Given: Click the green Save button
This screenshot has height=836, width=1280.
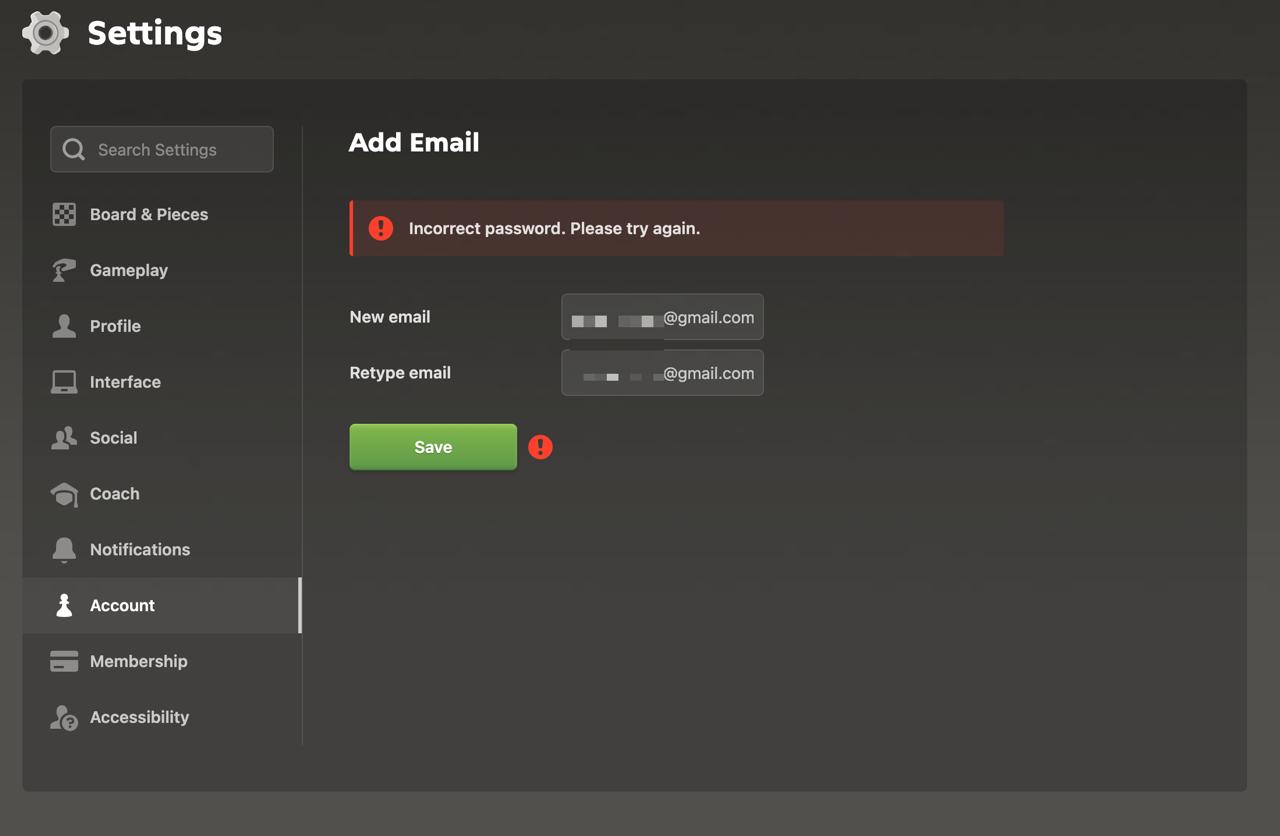Looking at the screenshot, I should tap(433, 447).
